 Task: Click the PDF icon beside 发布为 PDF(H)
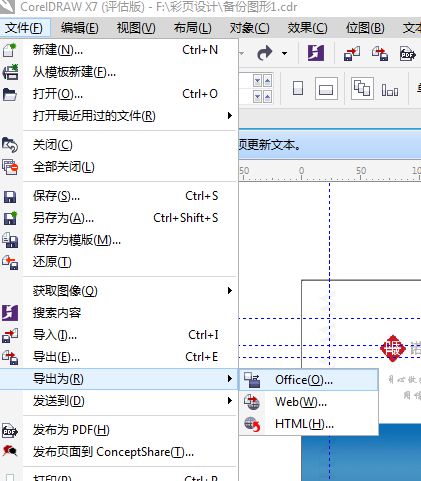tap(10, 430)
